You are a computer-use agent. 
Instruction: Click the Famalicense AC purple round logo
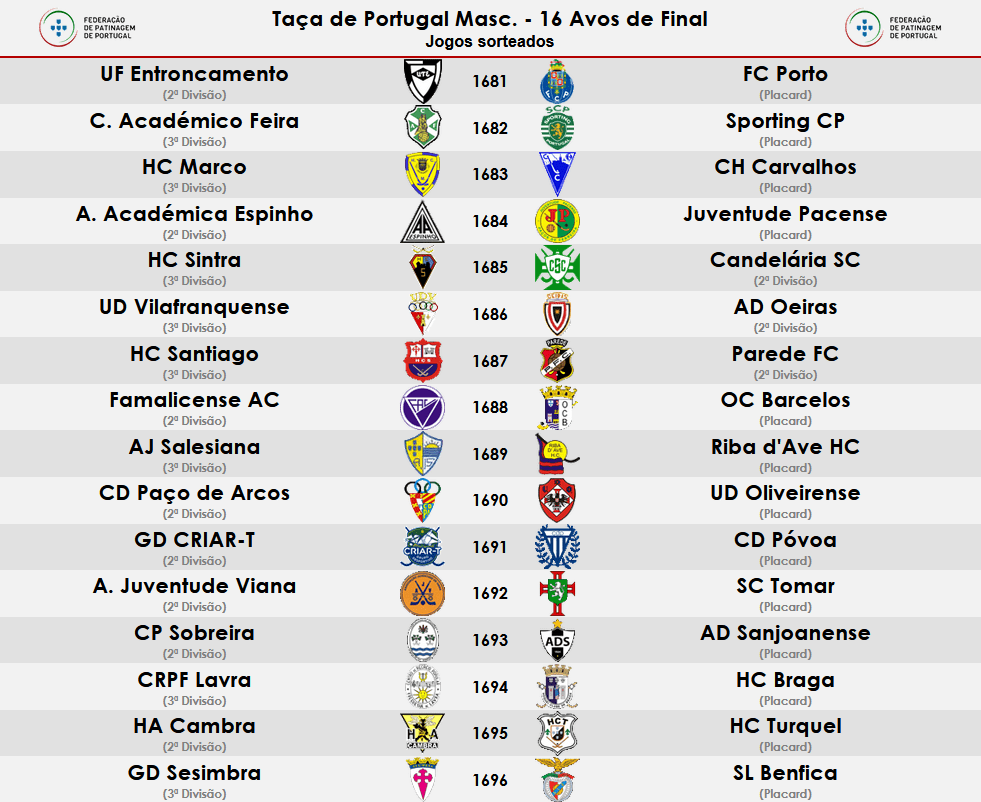pyautogui.click(x=422, y=408)
